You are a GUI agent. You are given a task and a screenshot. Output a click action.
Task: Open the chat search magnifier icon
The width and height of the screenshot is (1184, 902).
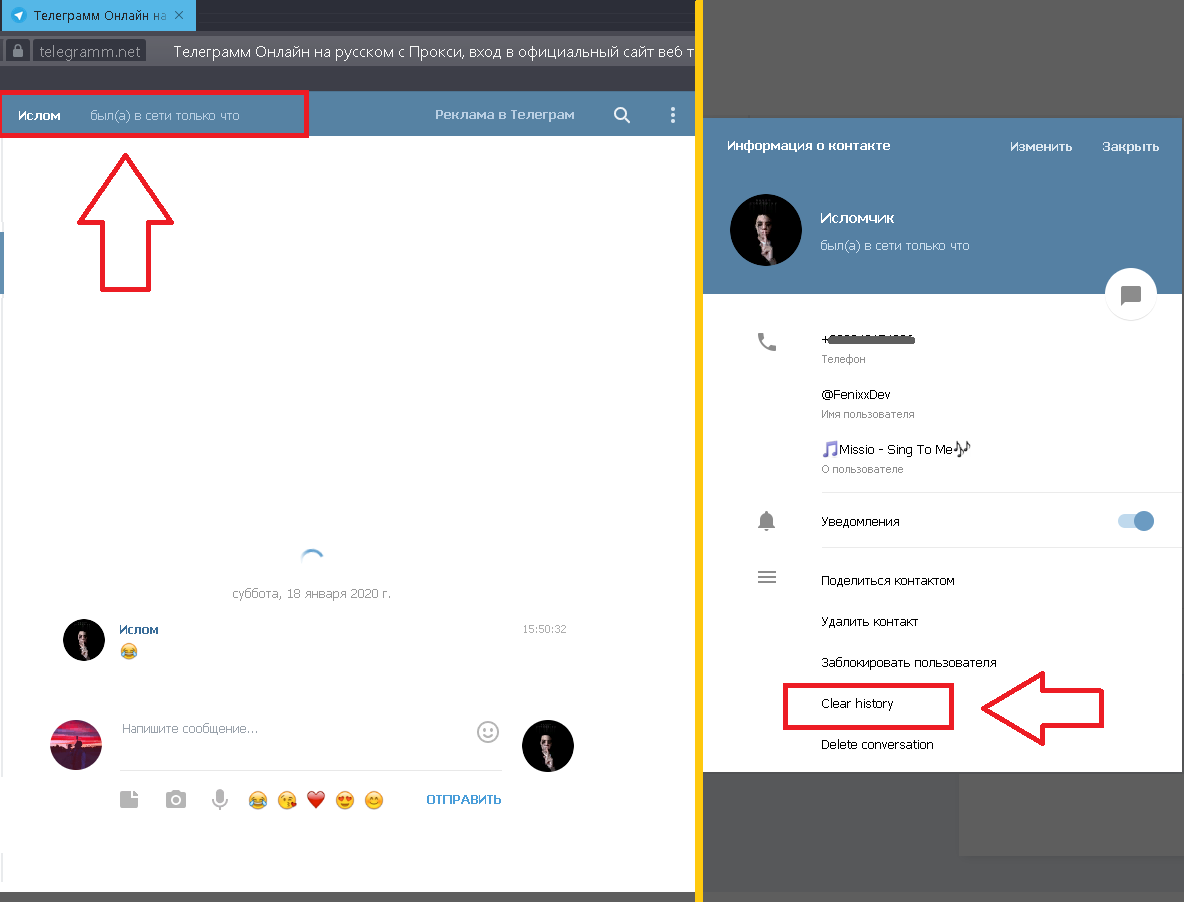click(x=621, y=115)
